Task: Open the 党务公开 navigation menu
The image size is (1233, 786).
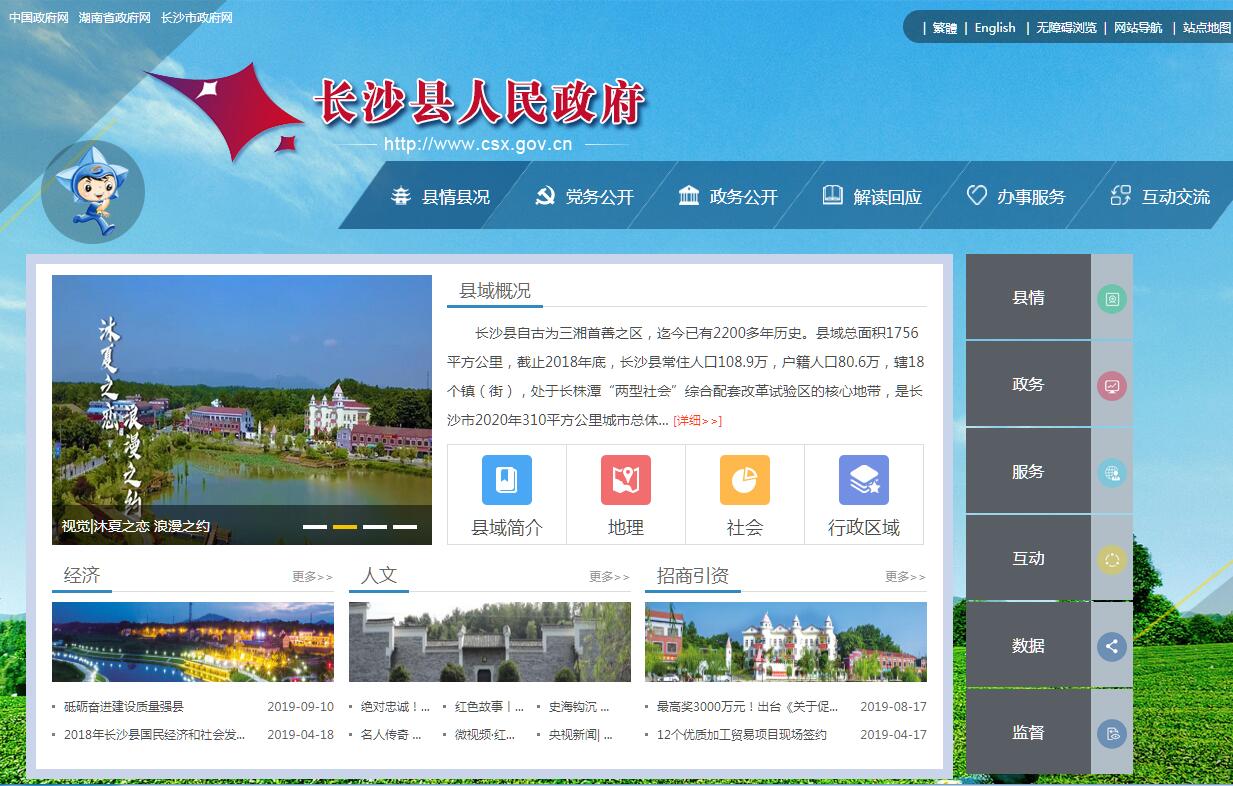Action: click(600, 197)
